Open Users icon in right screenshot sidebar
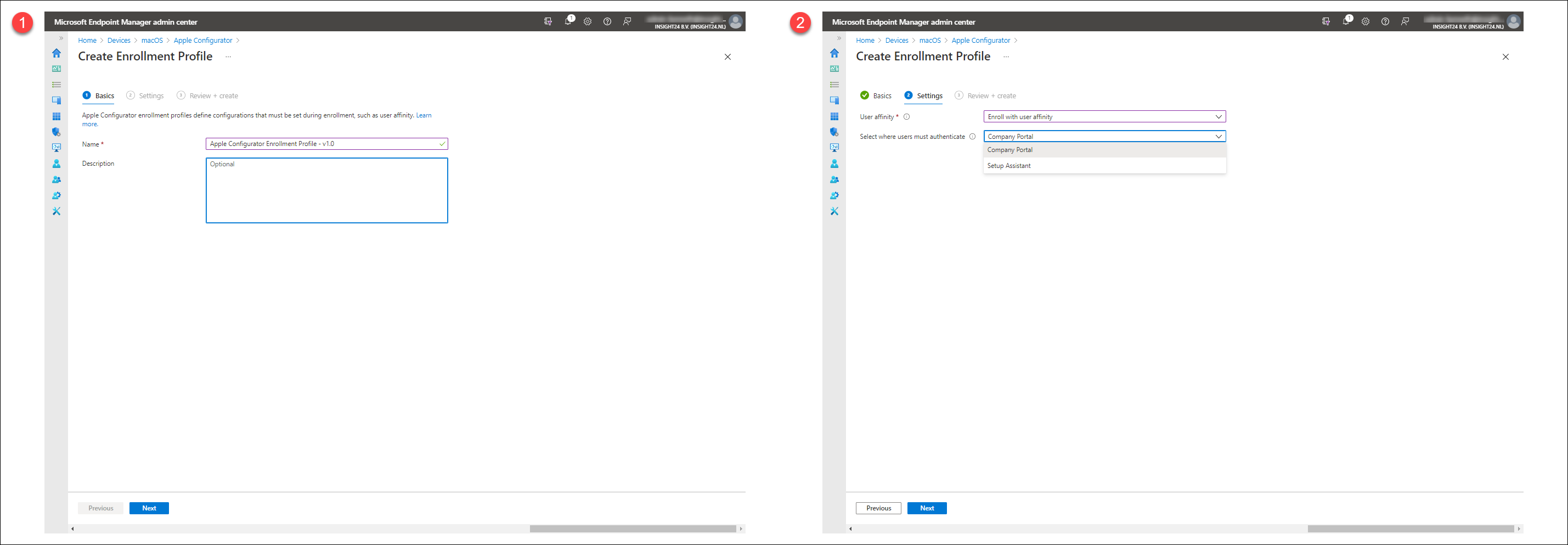This screenshot has height=545, width=1568. click(x=834, y=164)
